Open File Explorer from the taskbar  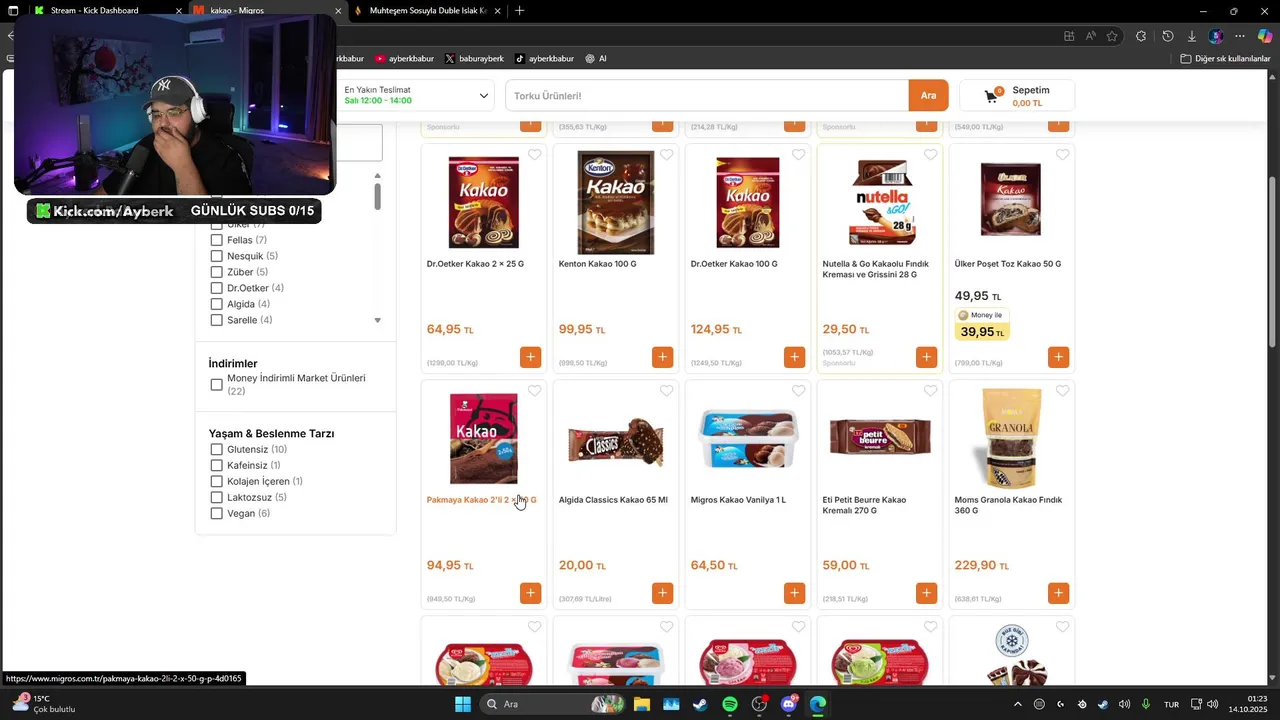click(x=641, y=704)
